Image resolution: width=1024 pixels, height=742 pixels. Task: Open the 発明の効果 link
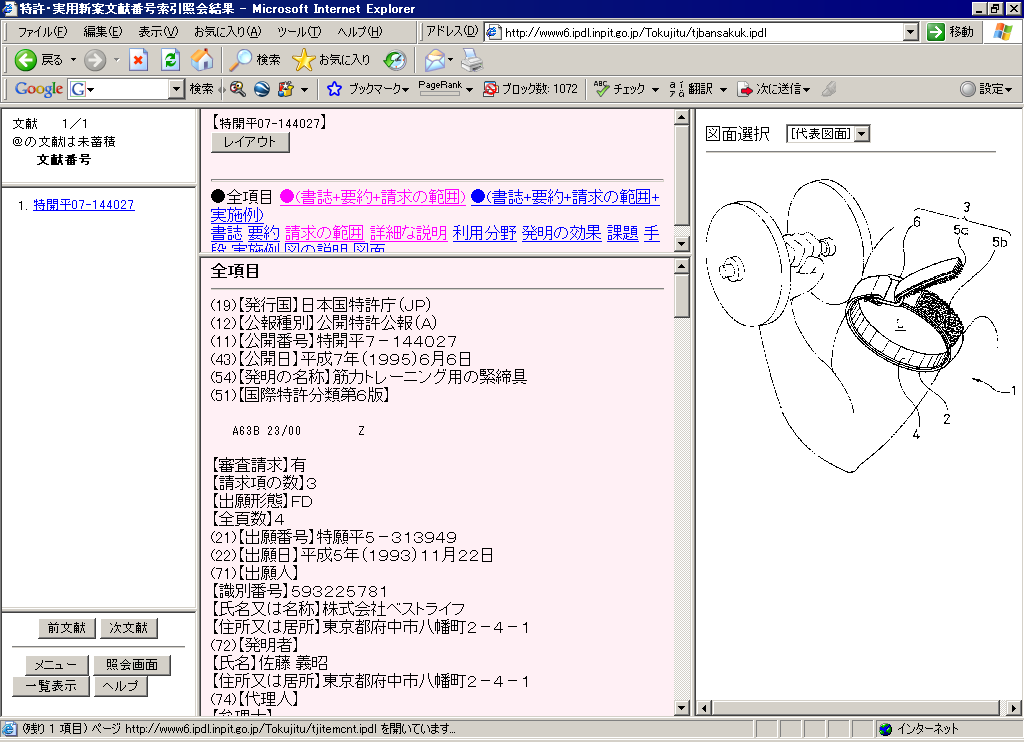tap(561, 233)
